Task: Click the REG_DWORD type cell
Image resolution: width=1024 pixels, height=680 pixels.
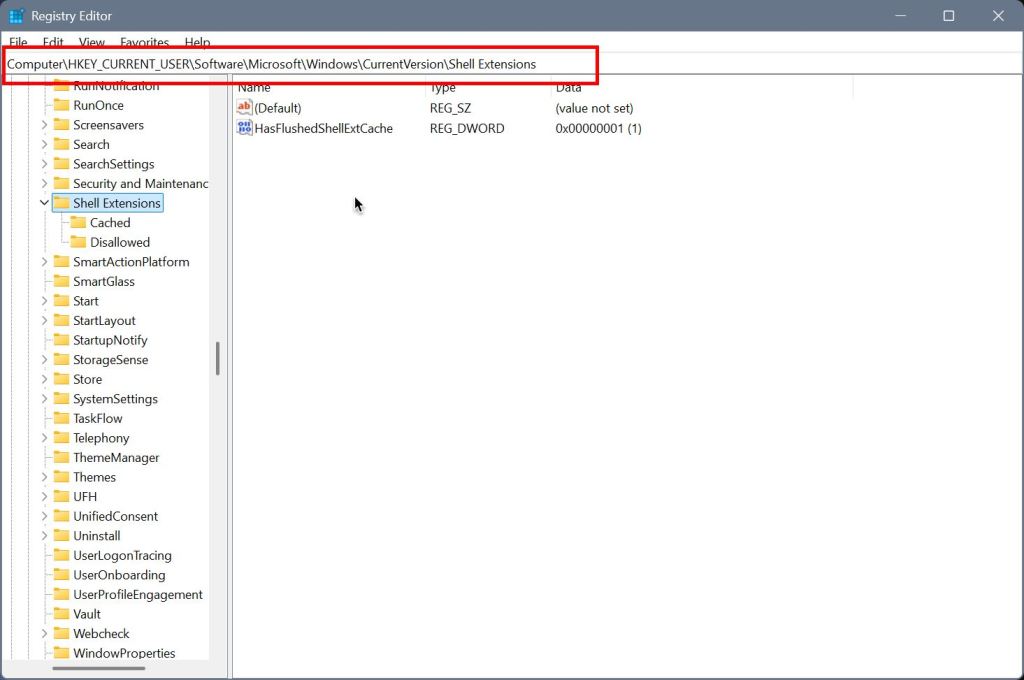Action: pyautogui.click(x=467, y=129)
